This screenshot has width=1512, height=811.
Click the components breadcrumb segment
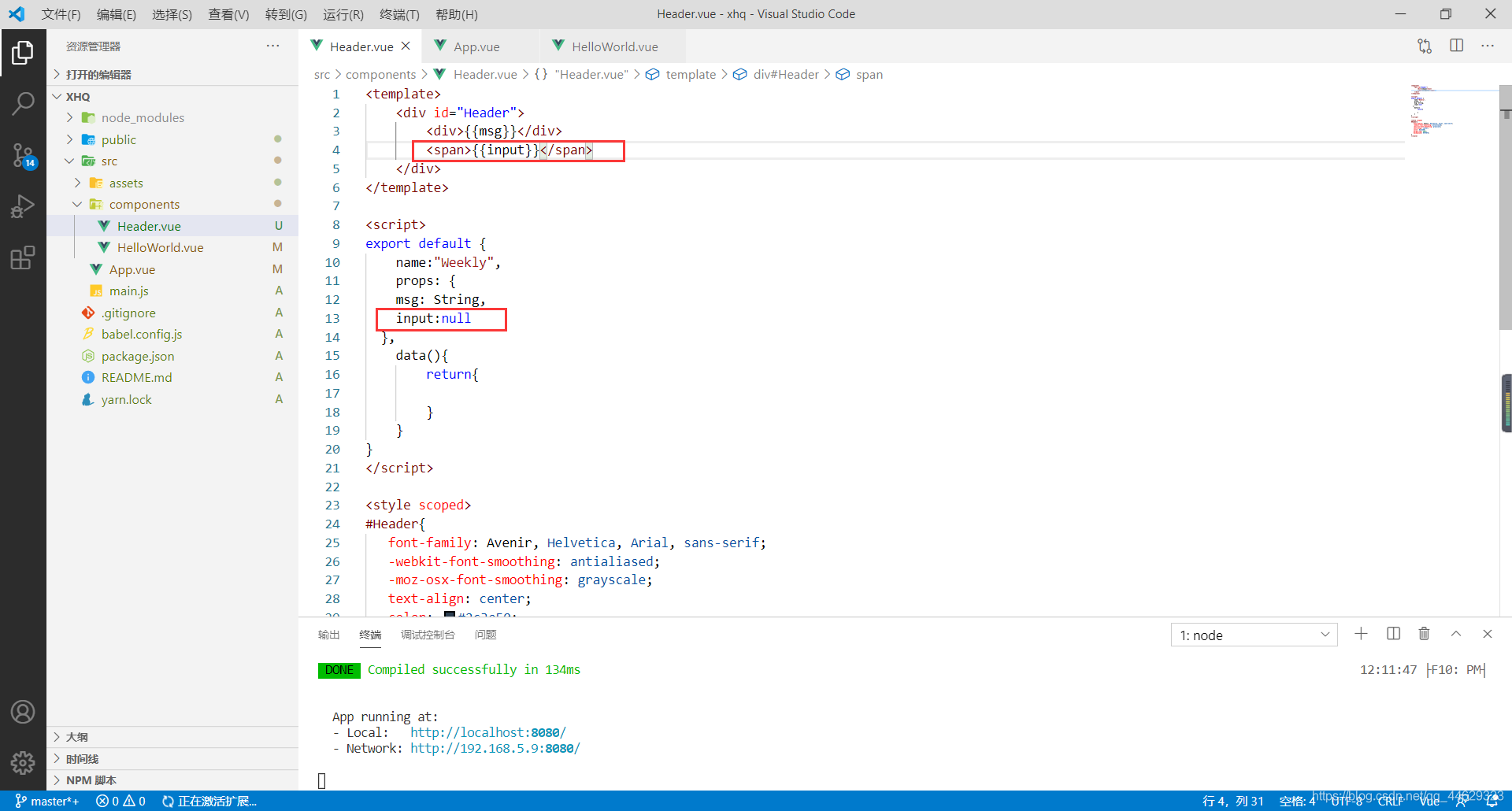[x=380, y=74]
